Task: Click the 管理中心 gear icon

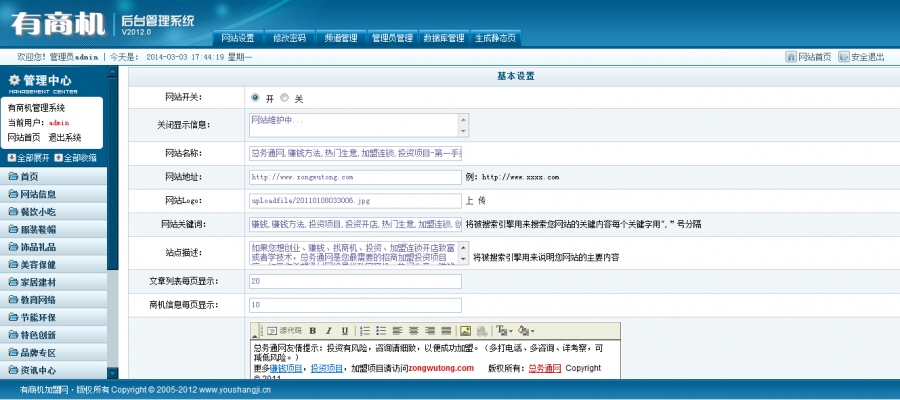Action: tap(14, 80)
